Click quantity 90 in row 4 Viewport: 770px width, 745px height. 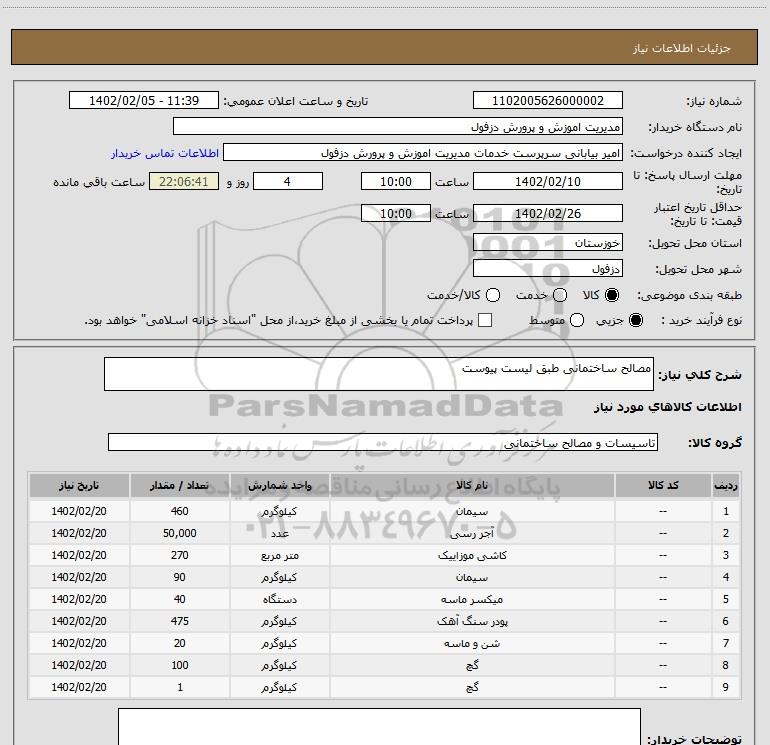click(180, 577)
